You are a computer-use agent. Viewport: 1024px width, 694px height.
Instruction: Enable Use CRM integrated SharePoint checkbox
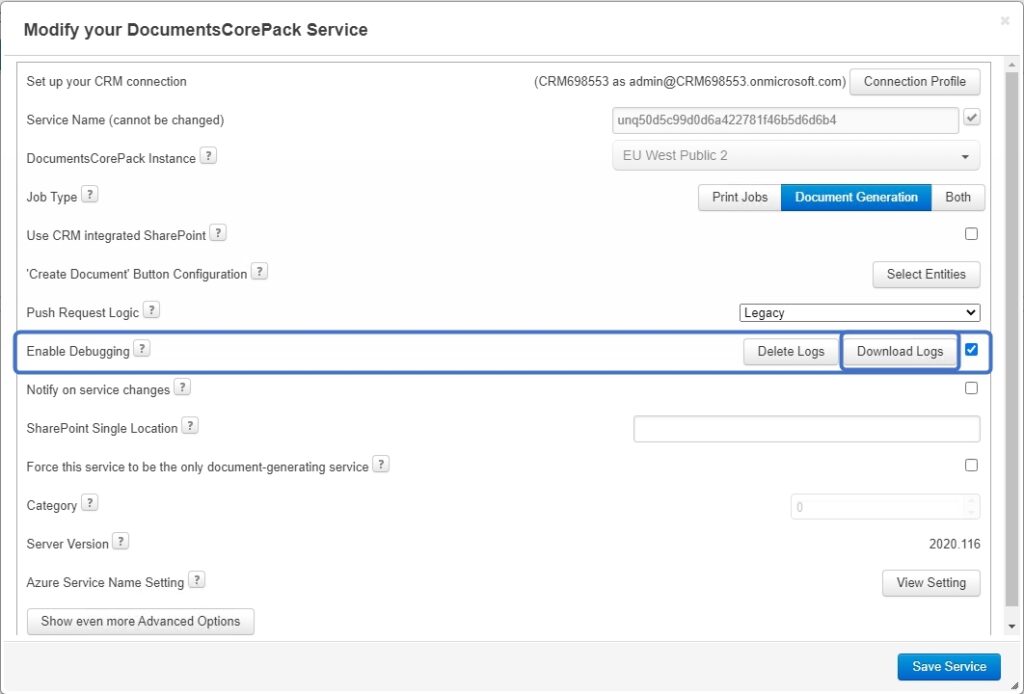click(971, 234)
